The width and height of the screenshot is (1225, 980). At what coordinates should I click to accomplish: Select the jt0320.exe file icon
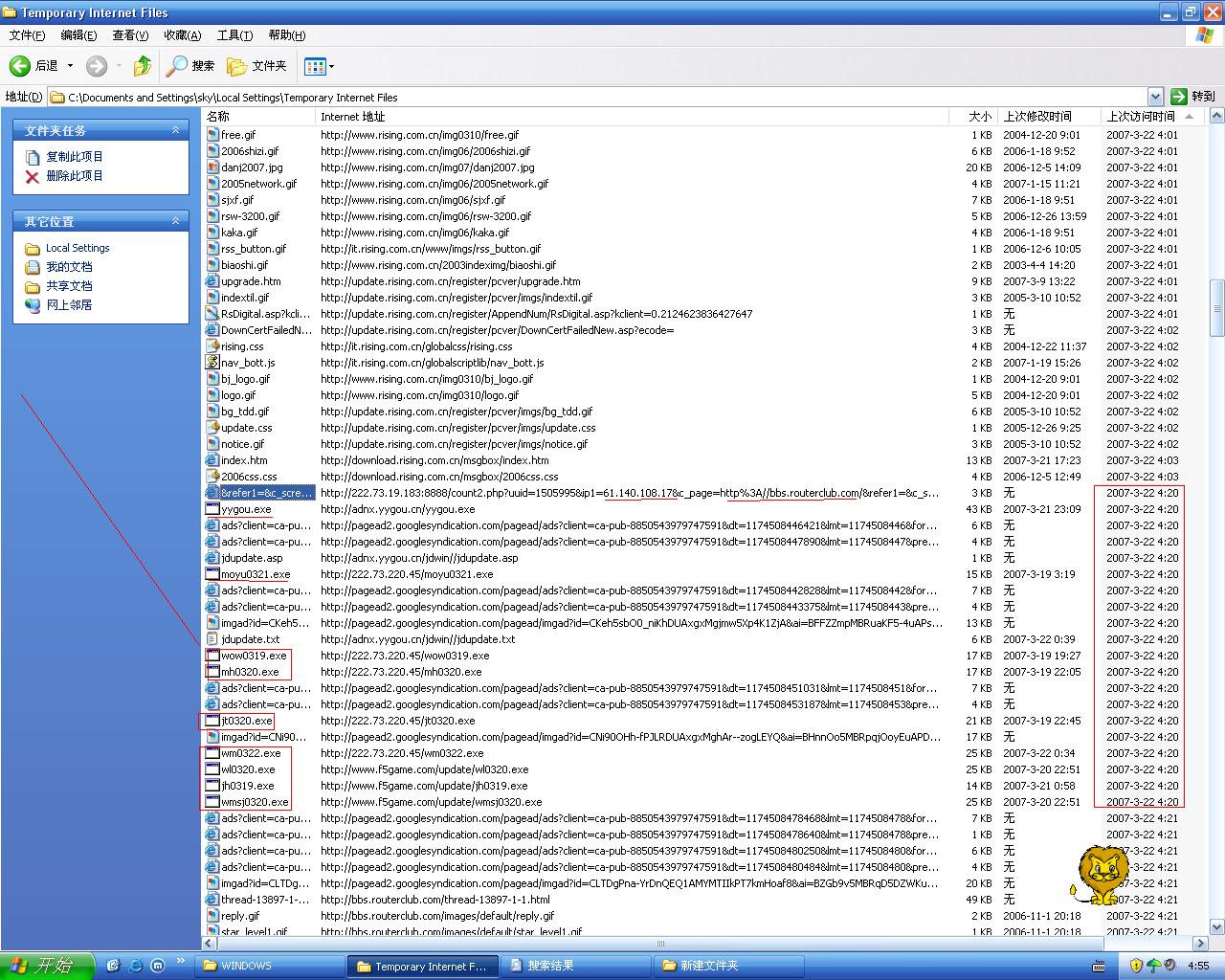[213, 721]
